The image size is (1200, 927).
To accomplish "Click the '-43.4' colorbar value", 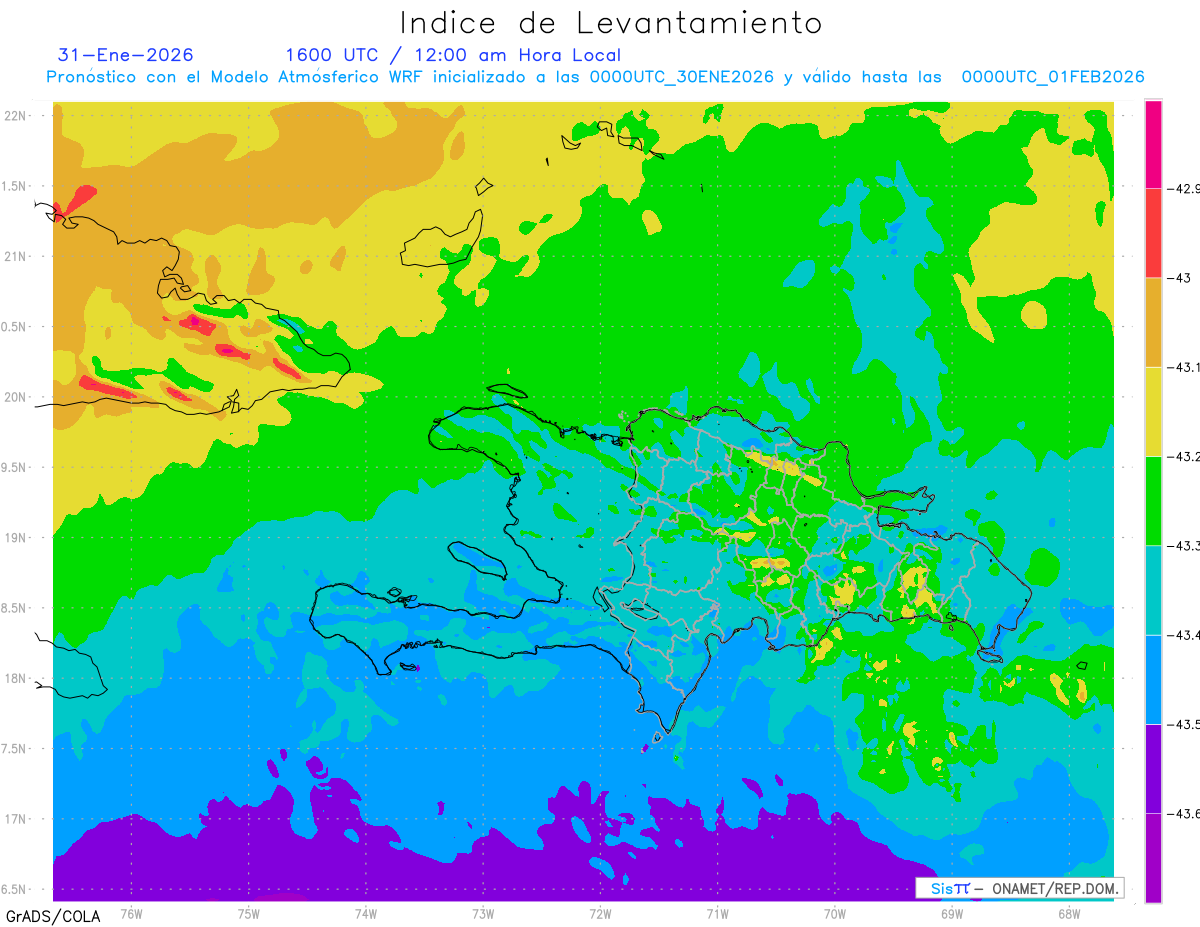I will point(1184,635).
